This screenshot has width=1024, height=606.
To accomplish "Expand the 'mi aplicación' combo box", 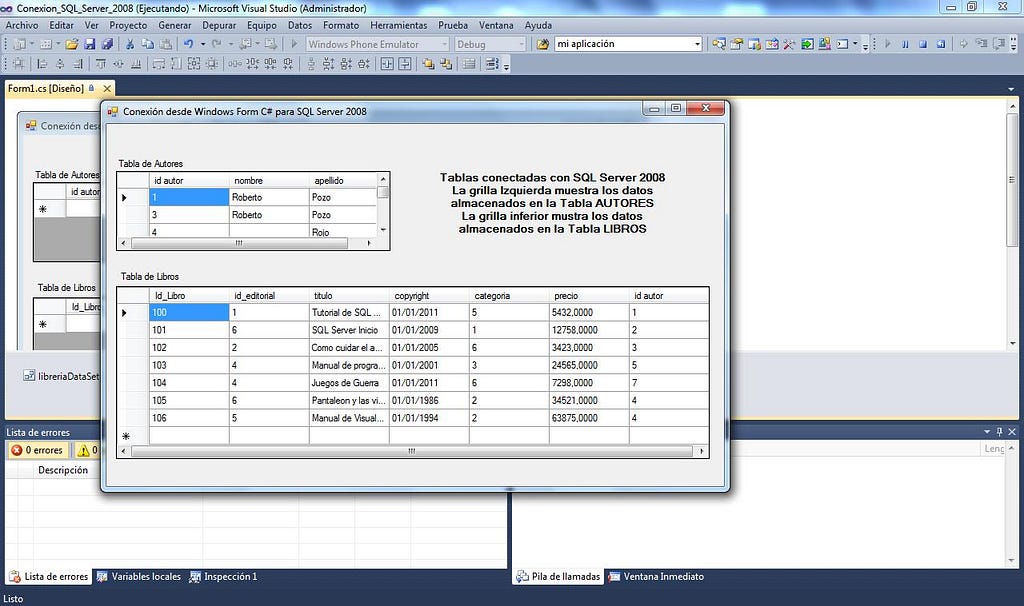I will click(x=697, y=44).
